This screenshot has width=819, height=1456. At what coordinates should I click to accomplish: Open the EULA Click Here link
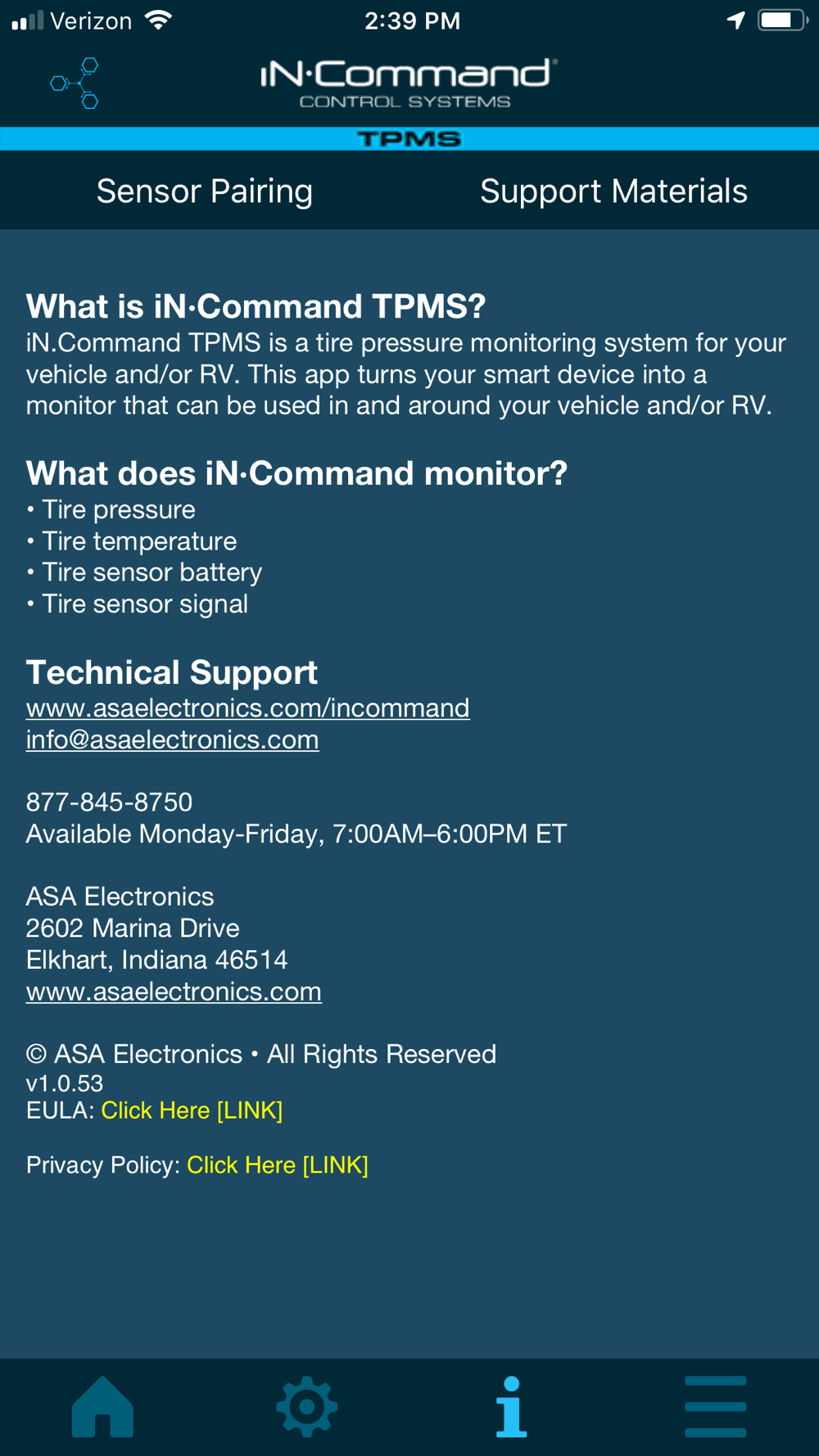click(x=192, y=1110)
